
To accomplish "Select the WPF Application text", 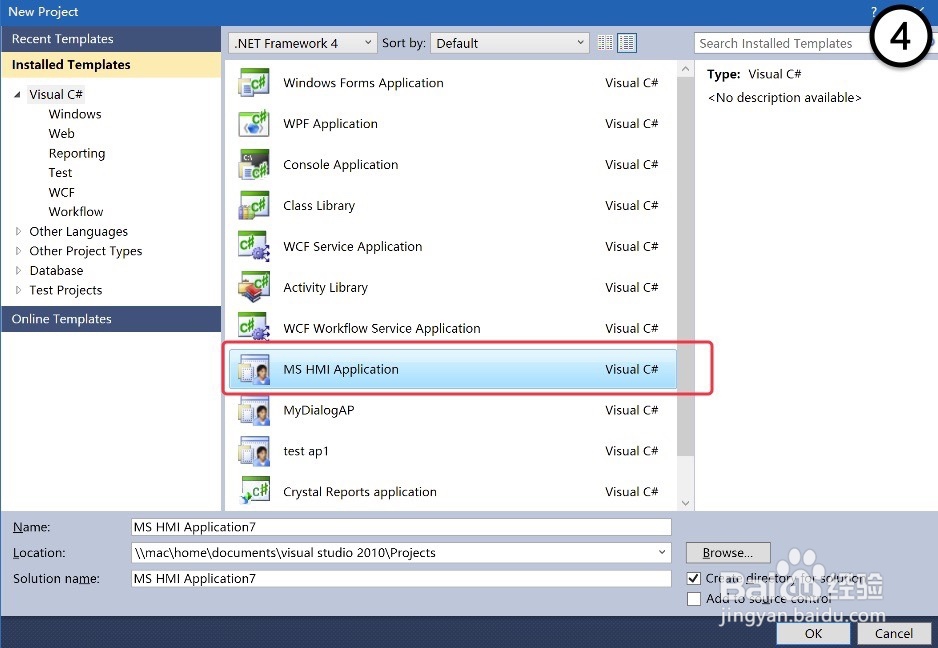I will point(330,124).
